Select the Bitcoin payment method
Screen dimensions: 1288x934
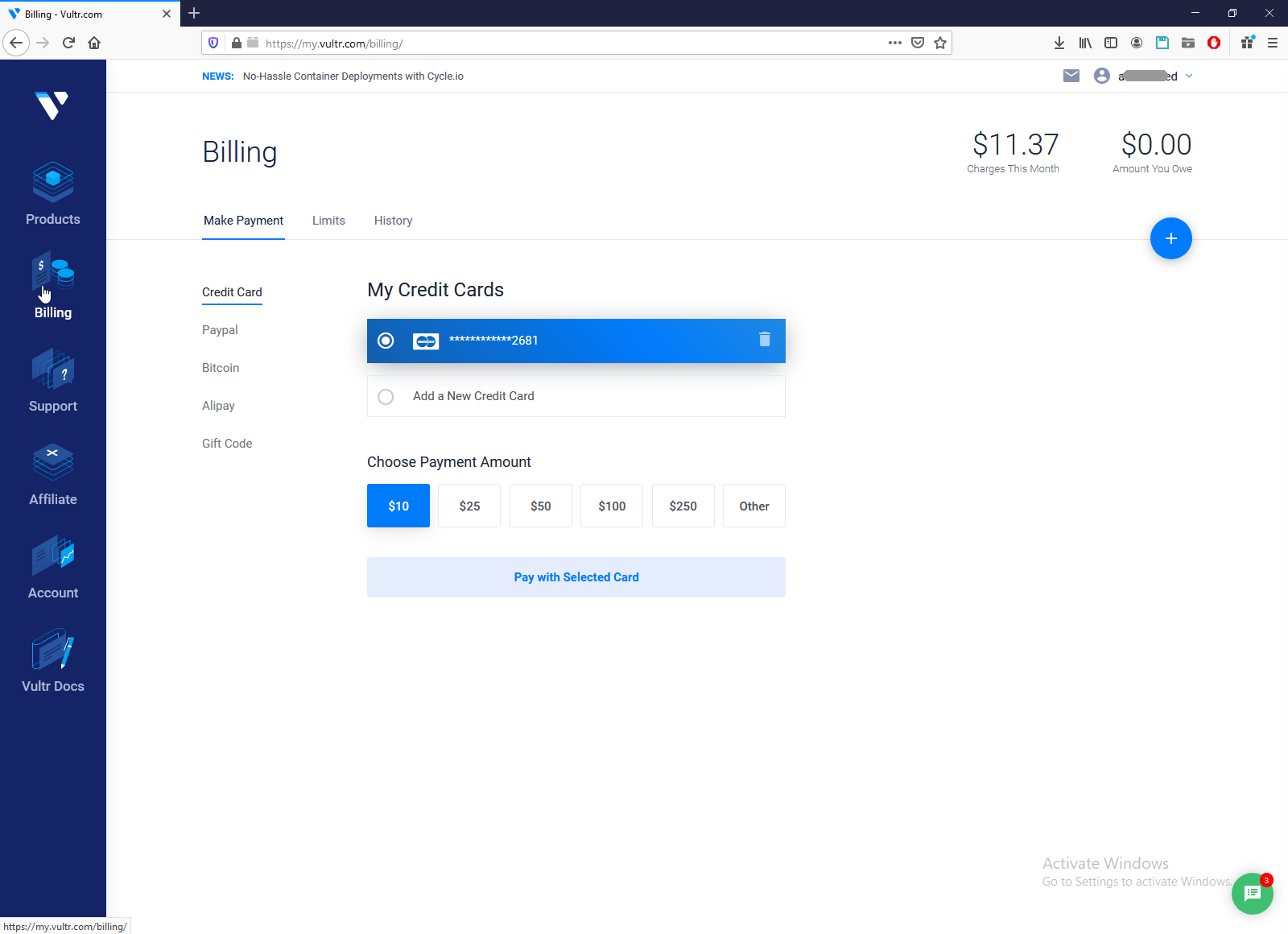point(221,368)
